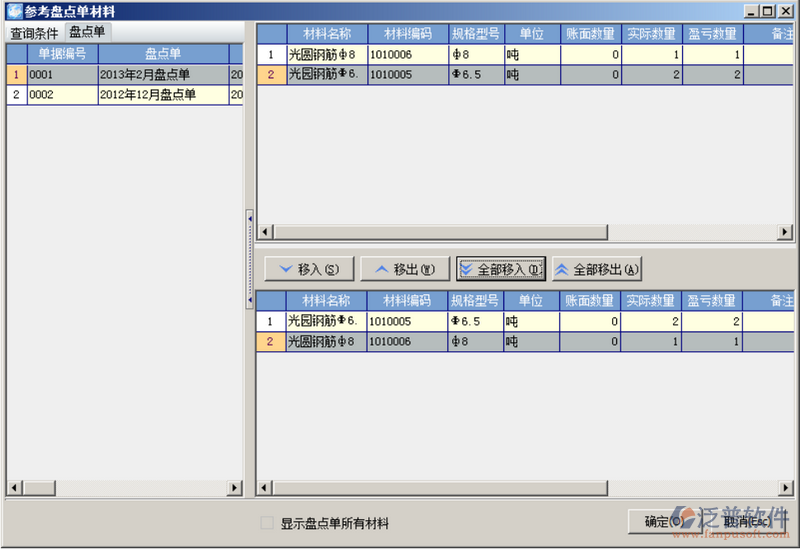This screenshot has width=800, height=550.
Task: Click lower table scroll left arrow
Action: (264, 488)
